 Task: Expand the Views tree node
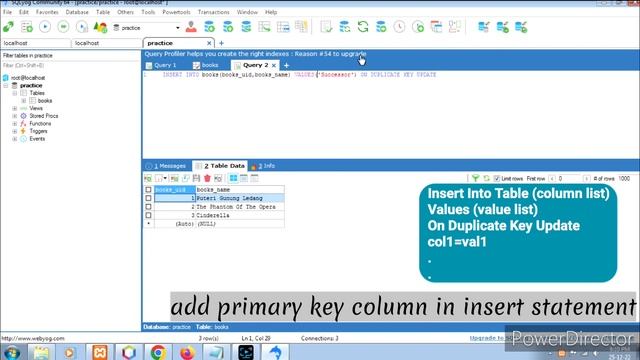point(15,109)
